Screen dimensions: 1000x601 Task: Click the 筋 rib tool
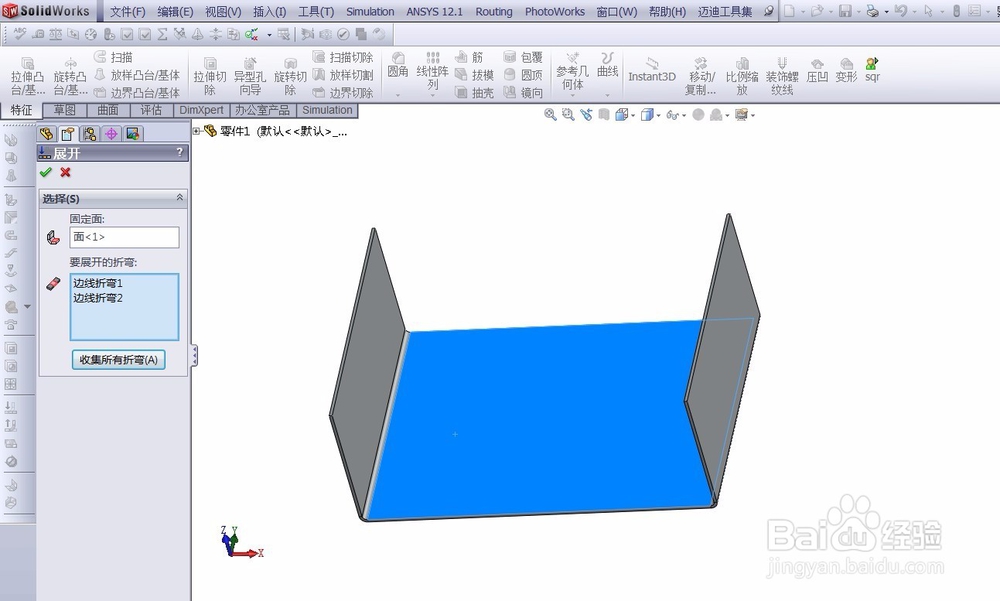[x=469, y=57]
